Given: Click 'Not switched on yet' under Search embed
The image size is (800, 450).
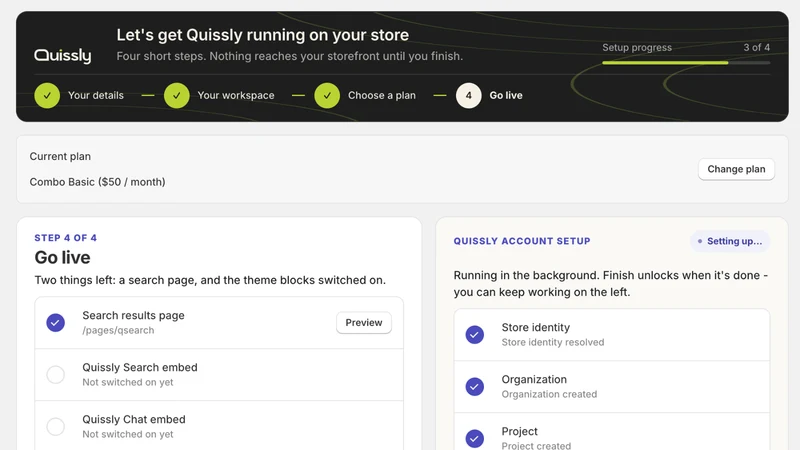Looking at the screenshot, I should tap(128, 382).
